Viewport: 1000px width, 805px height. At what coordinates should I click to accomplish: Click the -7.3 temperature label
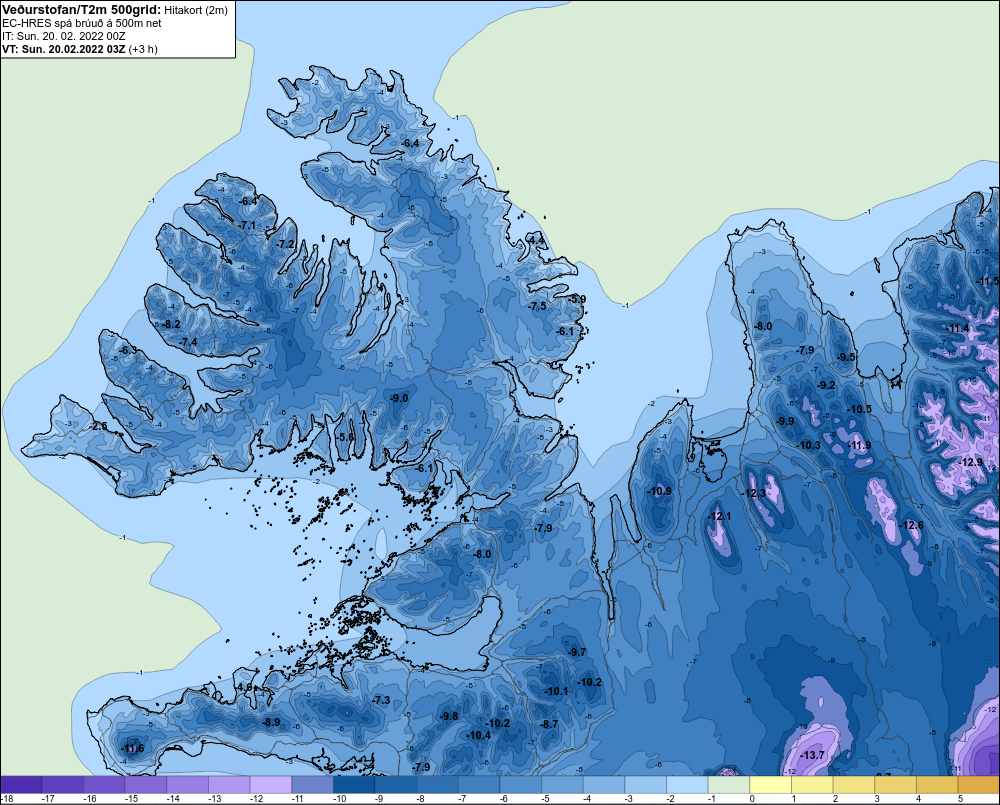[x=381, y=700]
